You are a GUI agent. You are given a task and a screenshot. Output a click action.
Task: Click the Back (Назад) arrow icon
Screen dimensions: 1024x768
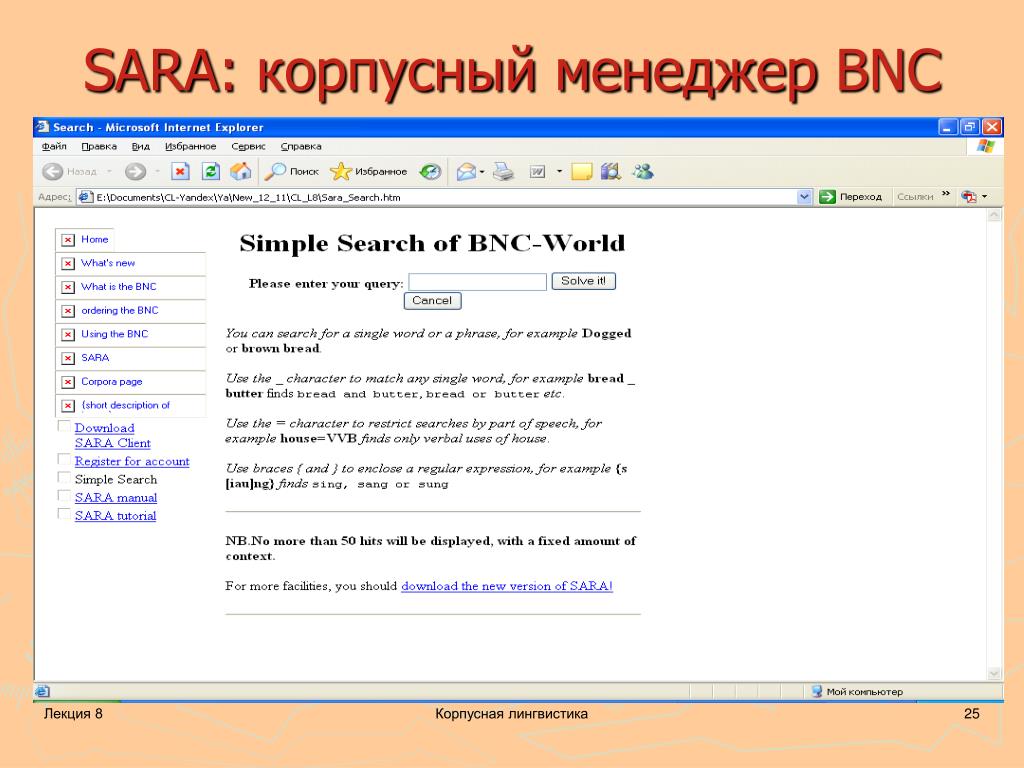(x=52, y=172)
